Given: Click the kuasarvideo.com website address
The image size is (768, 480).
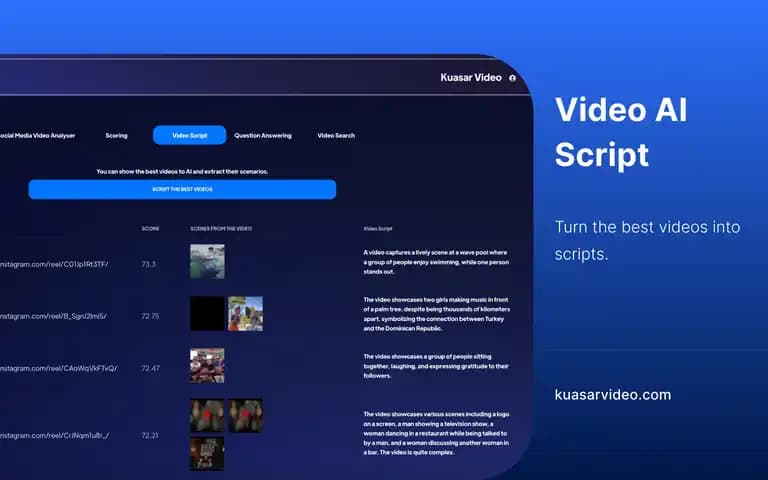Looking at the screenshot, I should pos(613,395).
